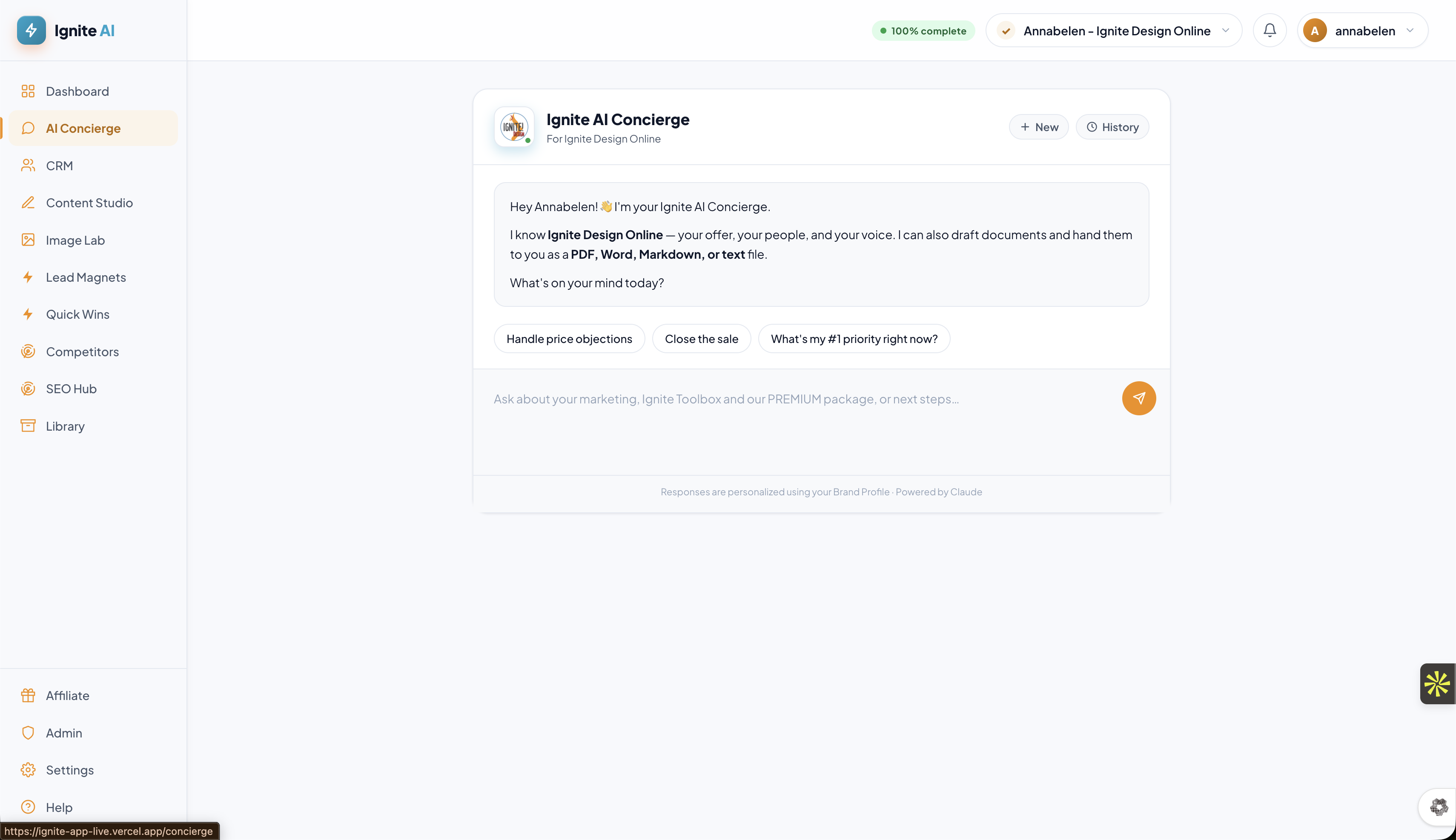Select CRM menu item

[93, 166]
